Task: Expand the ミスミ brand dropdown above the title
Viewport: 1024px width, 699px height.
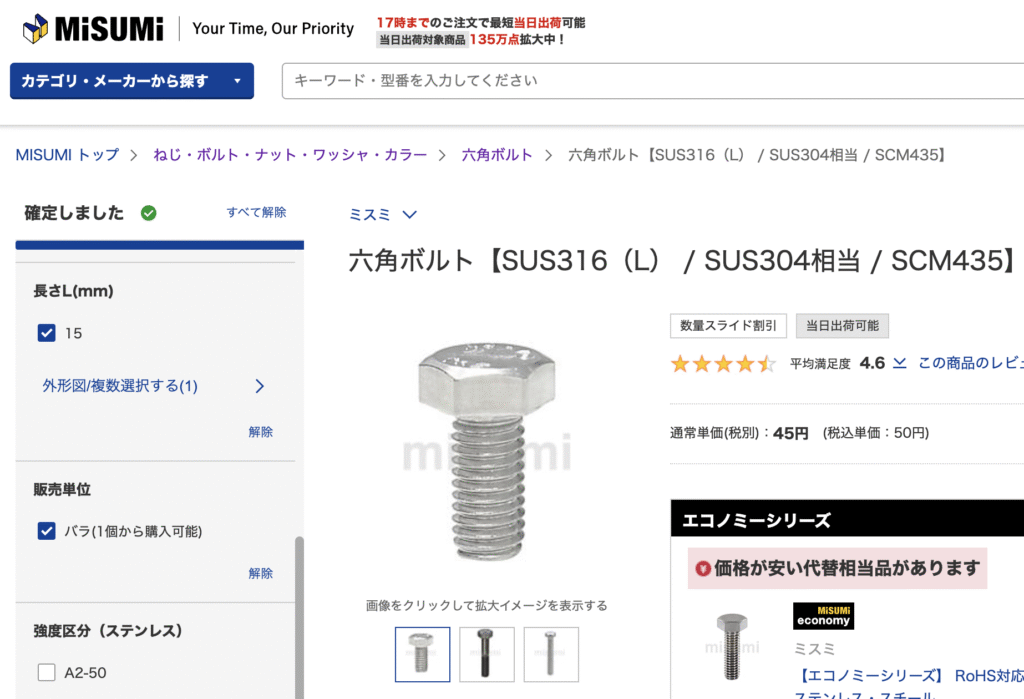Action: (383, 214)
